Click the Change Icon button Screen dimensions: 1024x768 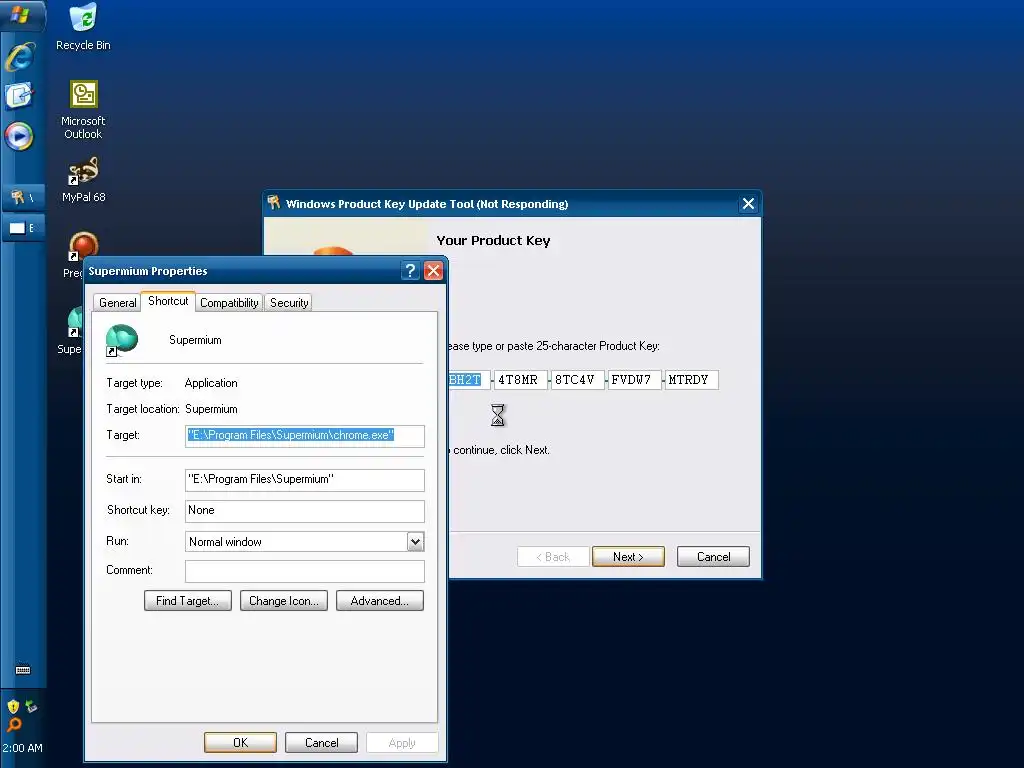tap(283, 601)
